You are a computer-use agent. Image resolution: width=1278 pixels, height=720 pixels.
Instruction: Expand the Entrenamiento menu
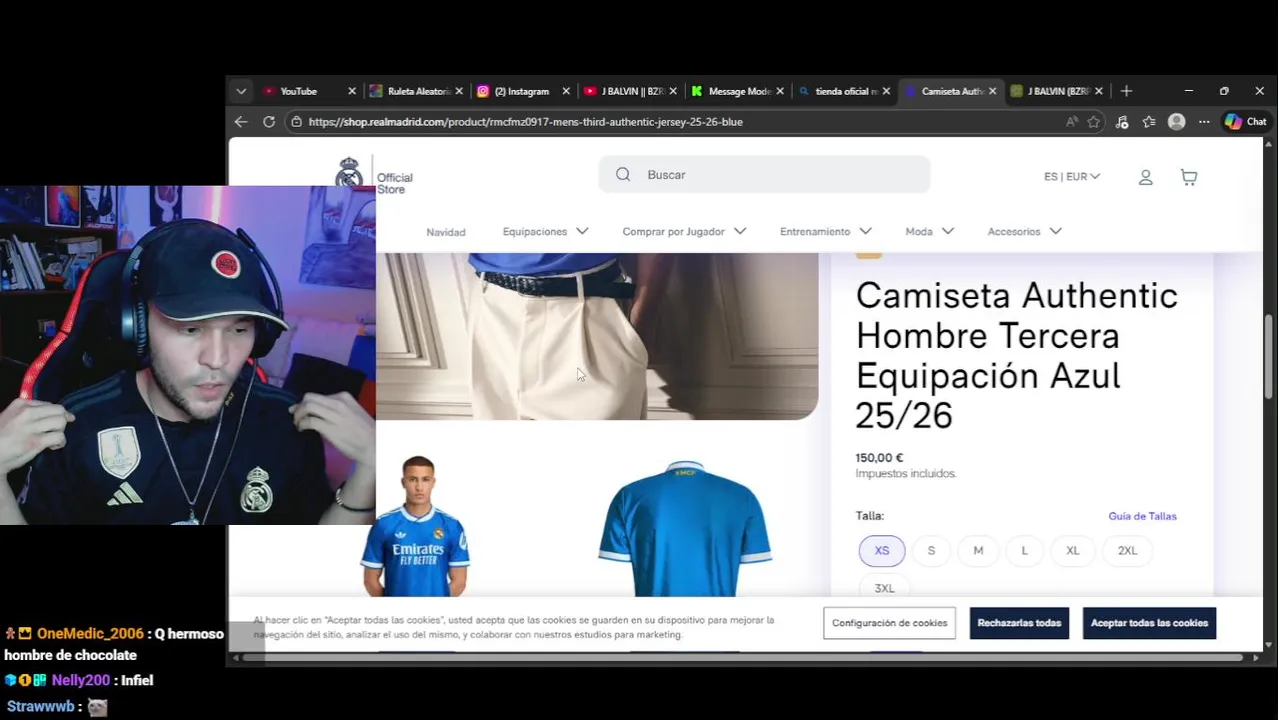[x=825, y=231]
